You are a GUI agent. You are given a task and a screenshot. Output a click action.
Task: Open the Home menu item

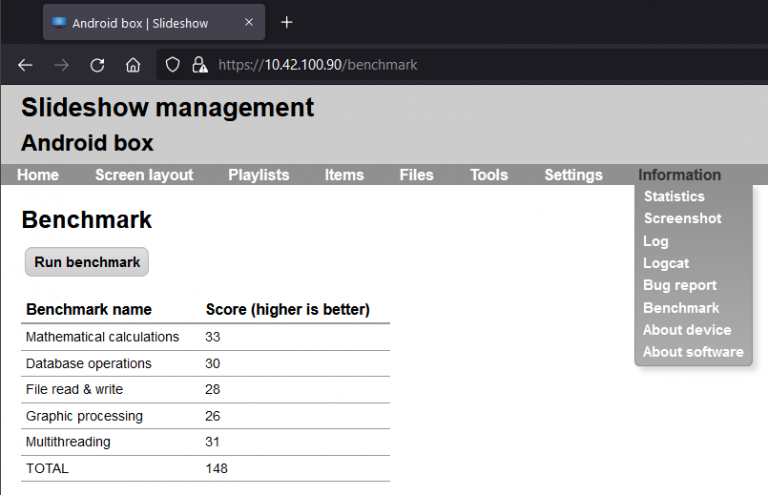pyautogui.click(x=38, y=175)
